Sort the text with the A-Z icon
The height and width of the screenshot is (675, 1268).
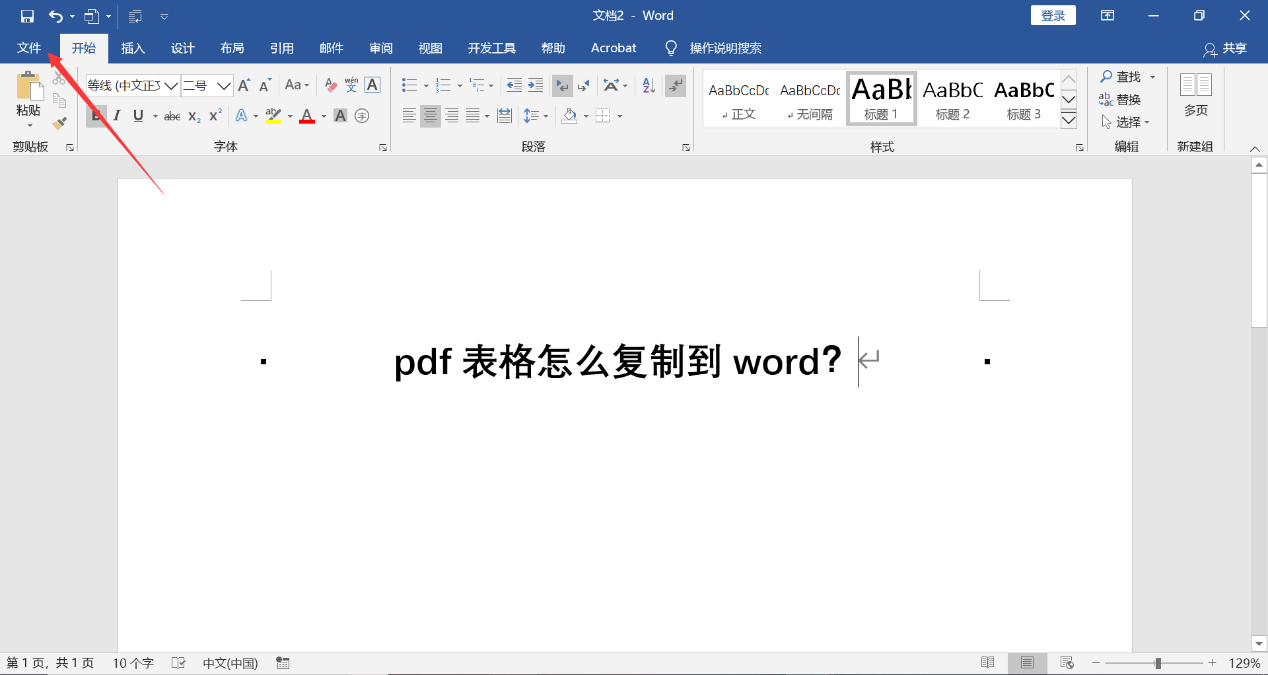[648, 85]
